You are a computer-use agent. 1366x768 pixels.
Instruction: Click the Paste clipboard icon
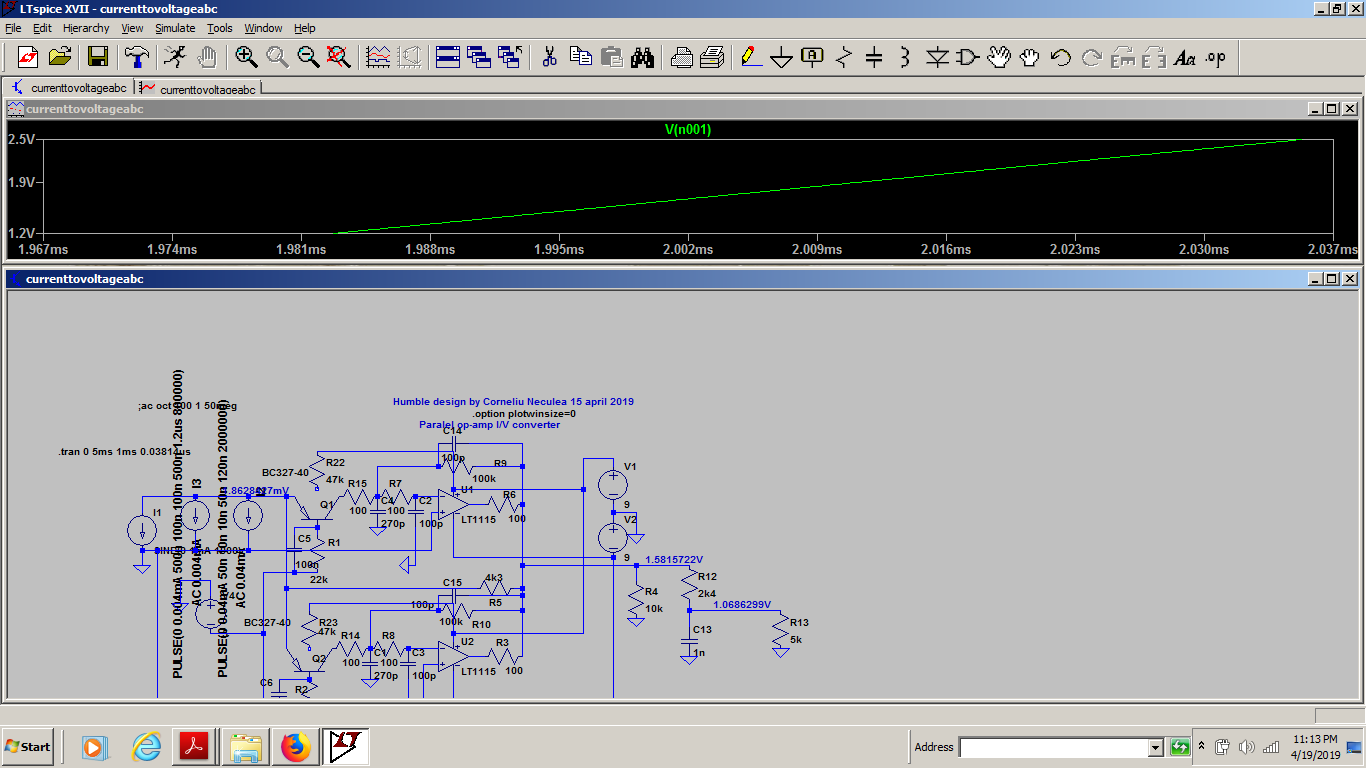coord(611,57)
